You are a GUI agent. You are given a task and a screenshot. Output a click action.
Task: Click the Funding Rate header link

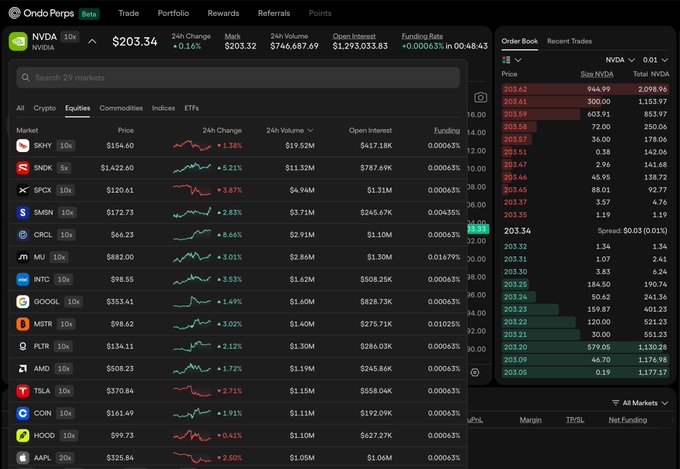pos(422,36)
